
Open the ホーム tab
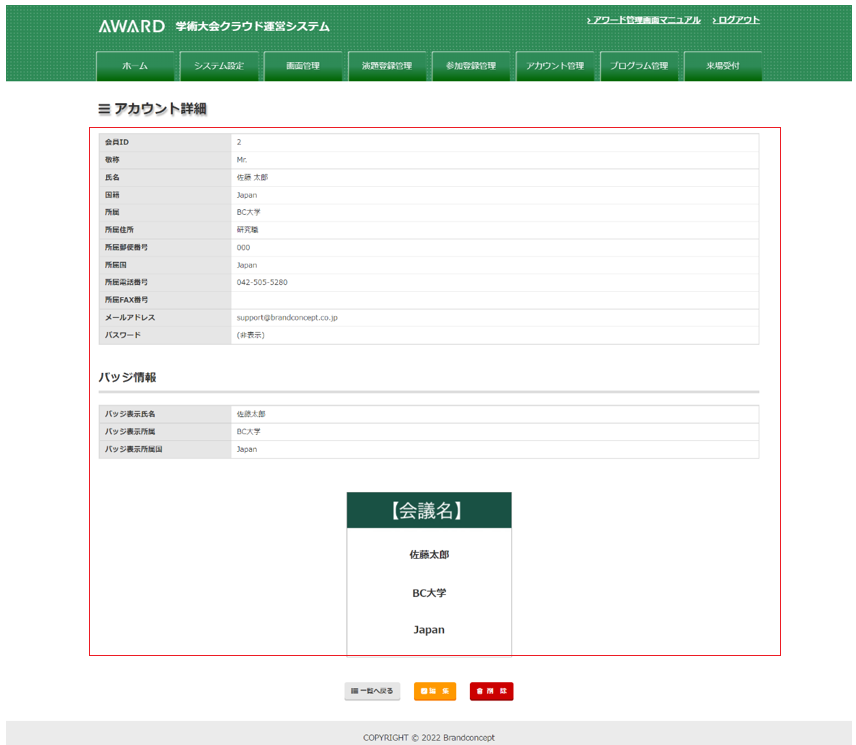pyautogui.click(x=135, y=66)
